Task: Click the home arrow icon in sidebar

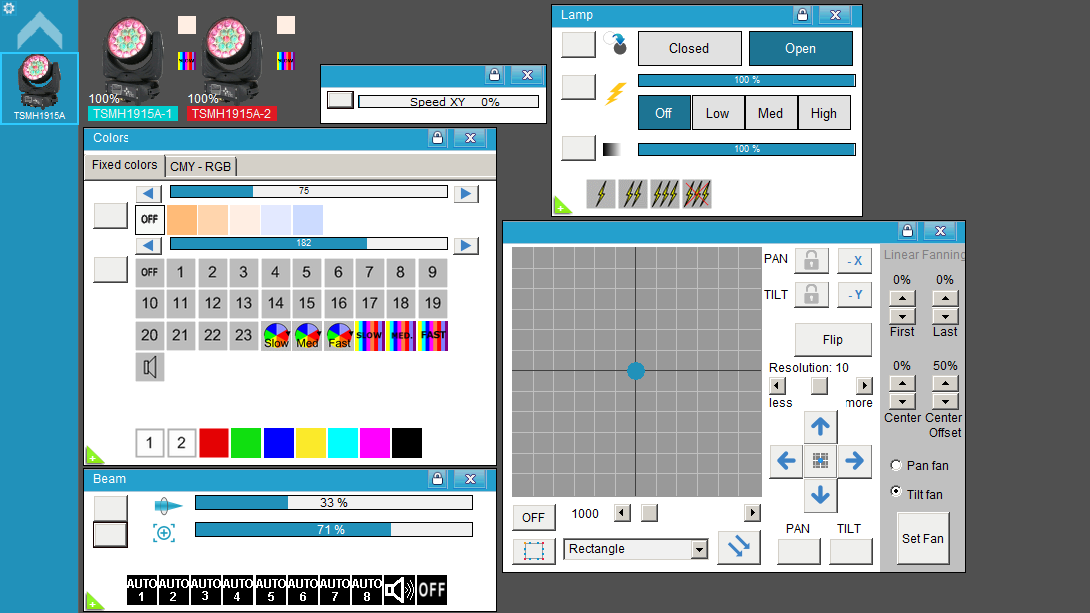Action: (x=40, y=31)
